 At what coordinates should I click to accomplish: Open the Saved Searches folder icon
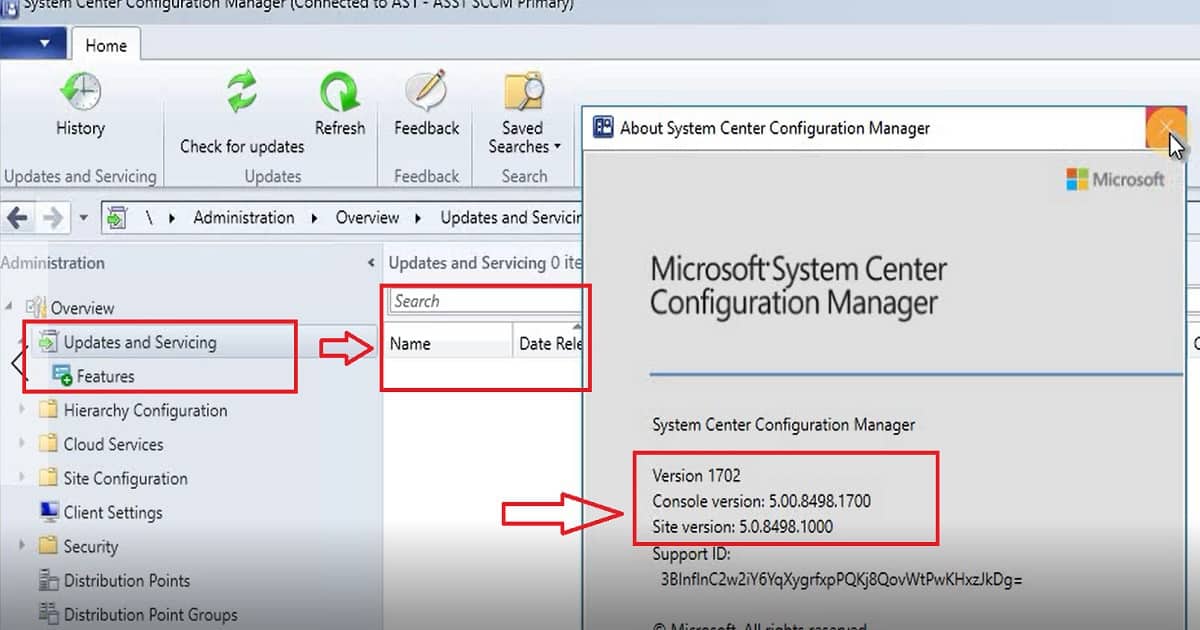click(x=523, y=92)
